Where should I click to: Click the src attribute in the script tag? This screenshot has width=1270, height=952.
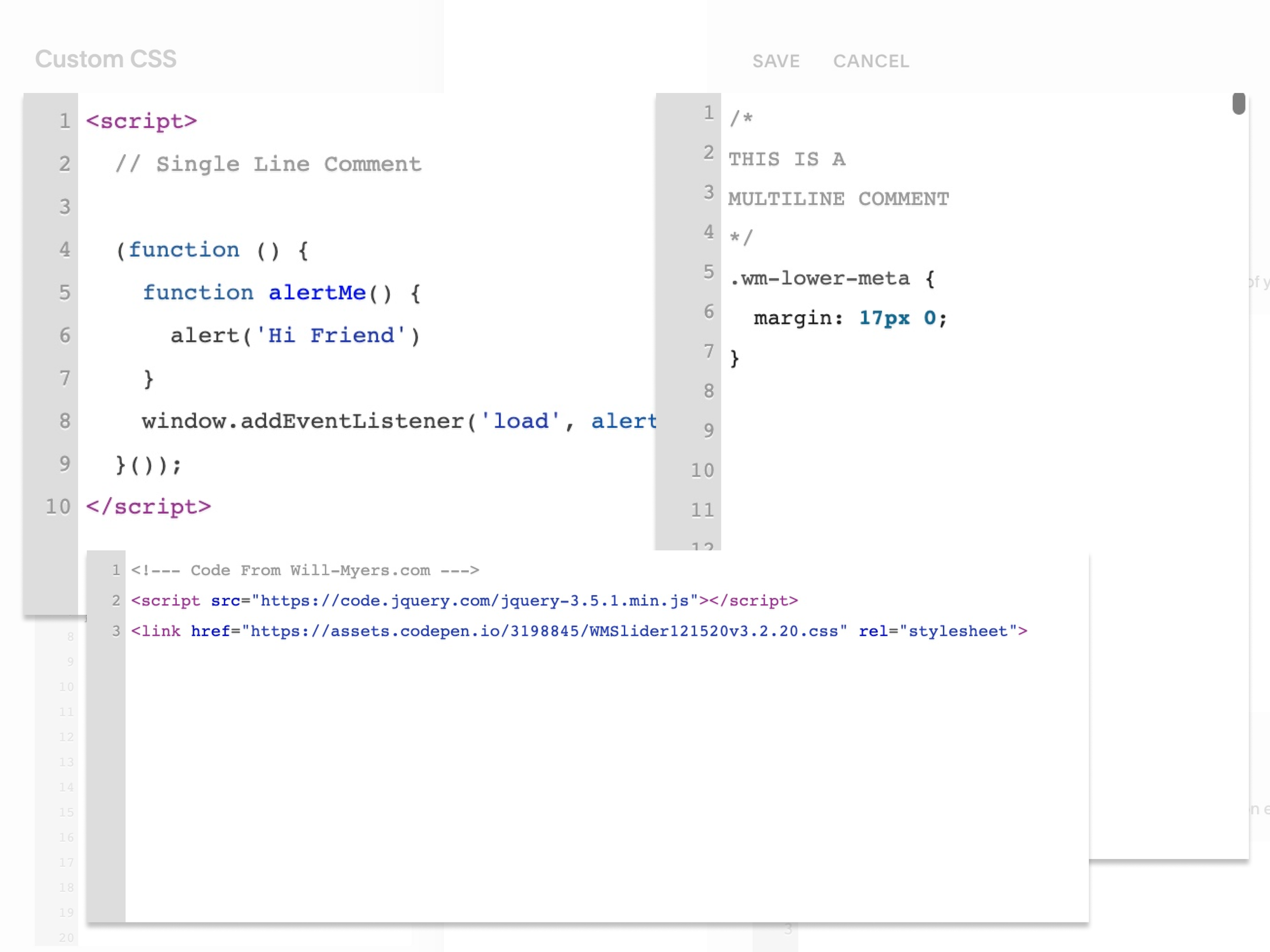click(225, 600)
